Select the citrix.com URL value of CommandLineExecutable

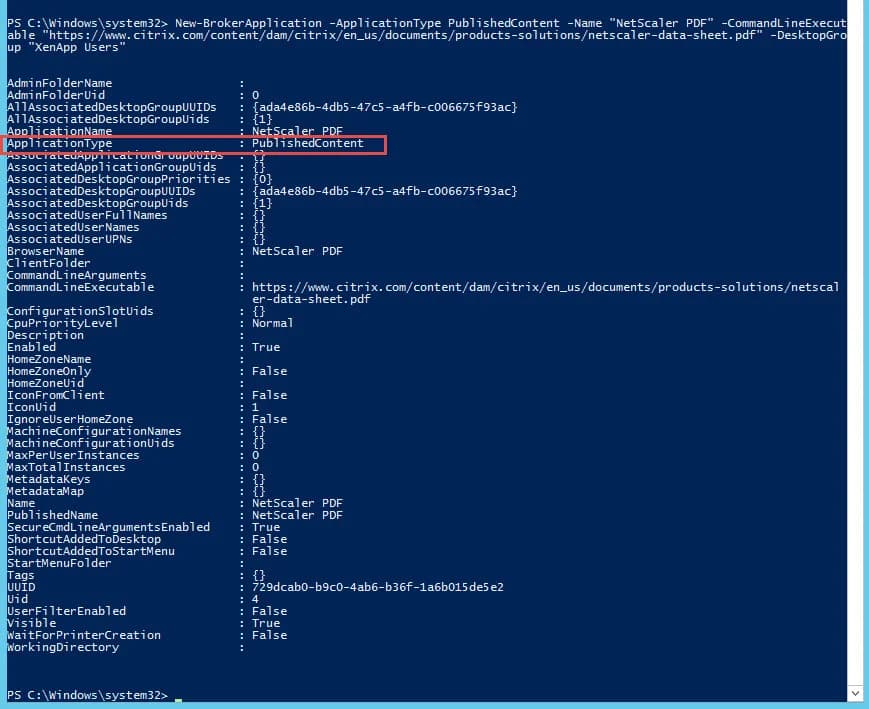(545, 293)
